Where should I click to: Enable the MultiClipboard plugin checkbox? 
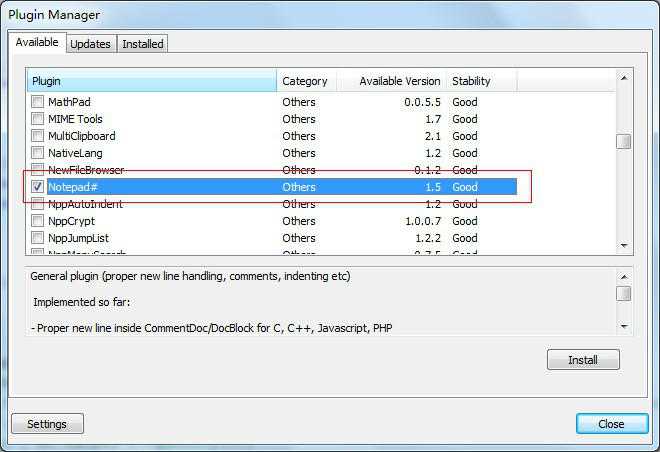(37, 136)
